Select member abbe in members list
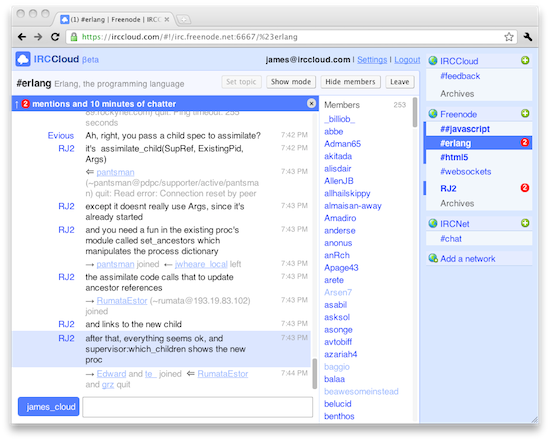 334,132
